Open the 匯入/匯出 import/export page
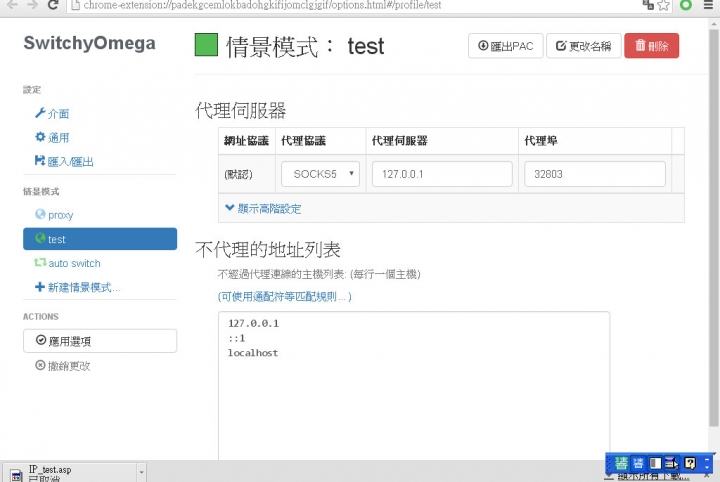The image size is (720, 482). [64, 161]
